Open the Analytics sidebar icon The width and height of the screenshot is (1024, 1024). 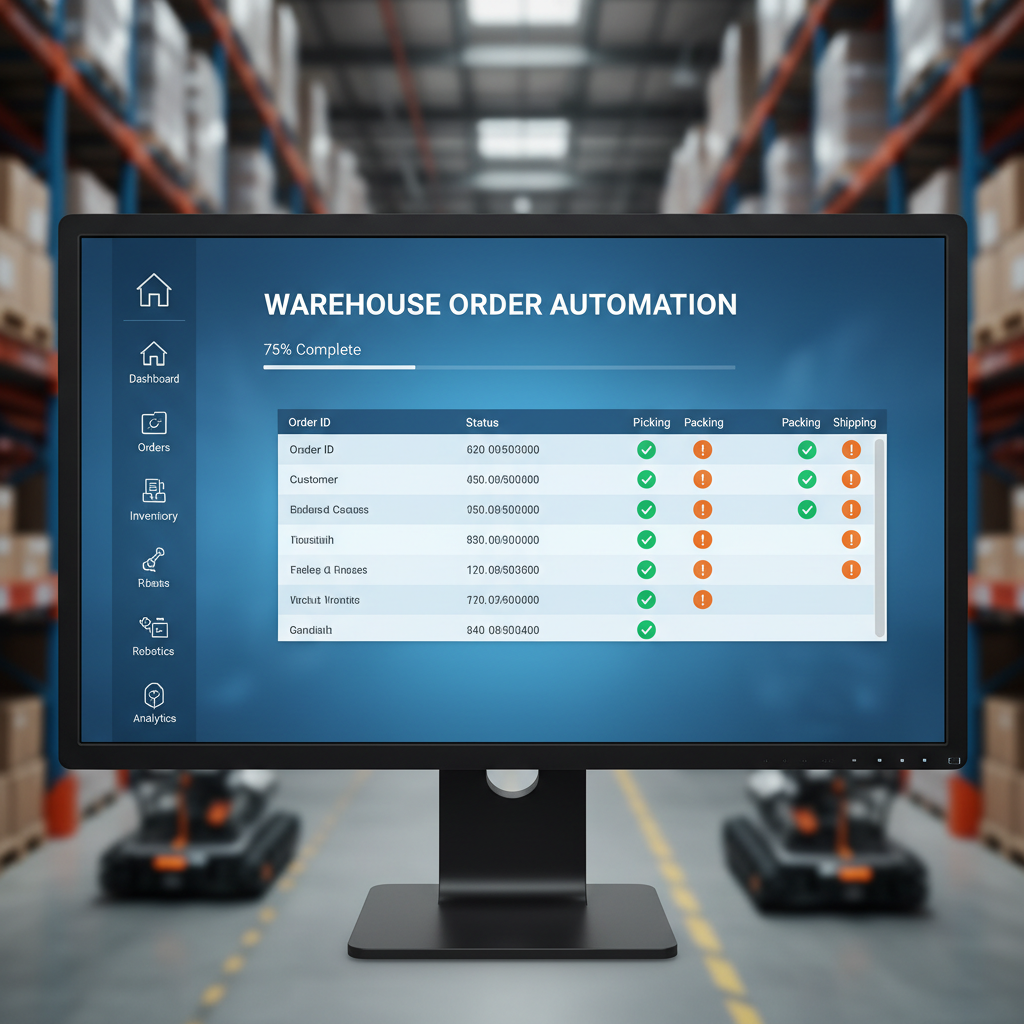pos(154,695)
